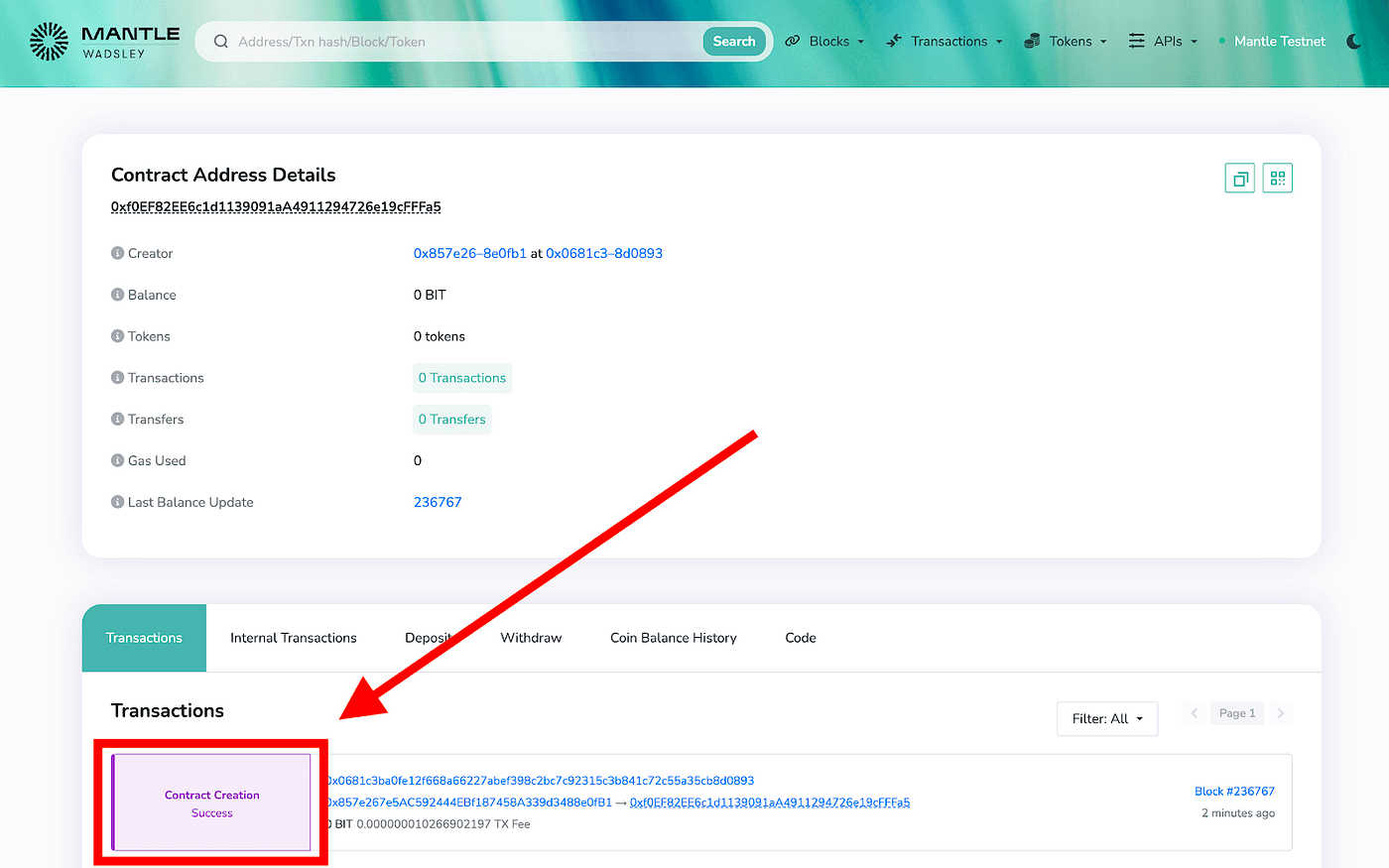Click the 0 tokens value
This screenshot has width=1389, height=868.
coord(440,336)
